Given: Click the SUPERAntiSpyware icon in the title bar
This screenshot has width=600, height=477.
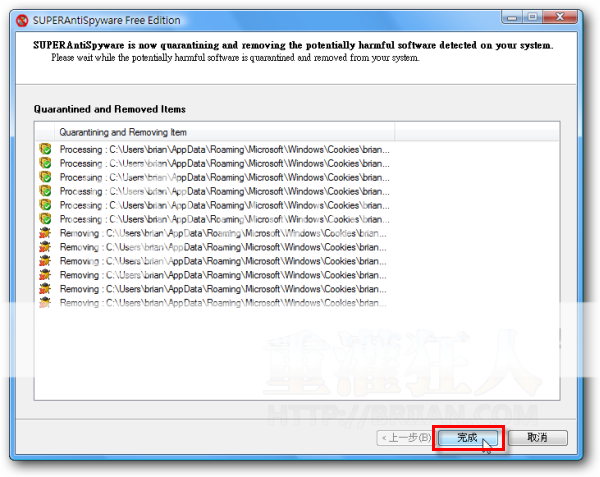Looking at the screenshot, I should 23,17.
